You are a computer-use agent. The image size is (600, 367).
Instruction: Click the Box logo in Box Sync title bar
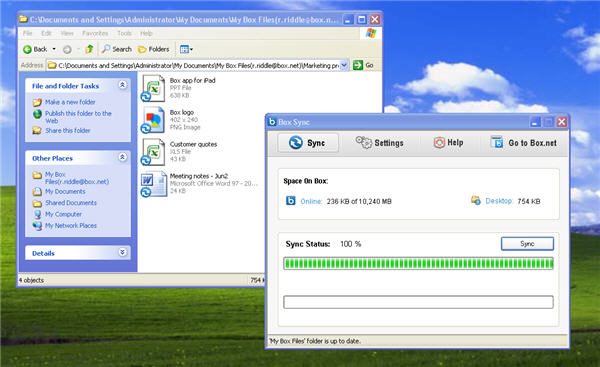click(272, 122)
